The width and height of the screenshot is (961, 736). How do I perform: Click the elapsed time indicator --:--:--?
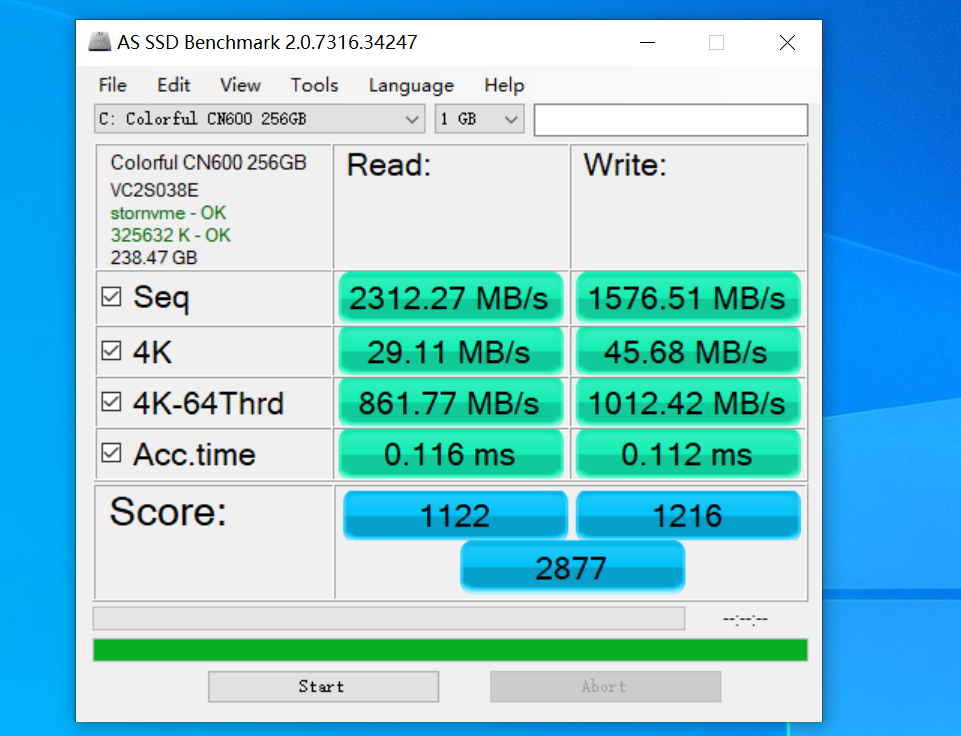[x=745, y=619]
